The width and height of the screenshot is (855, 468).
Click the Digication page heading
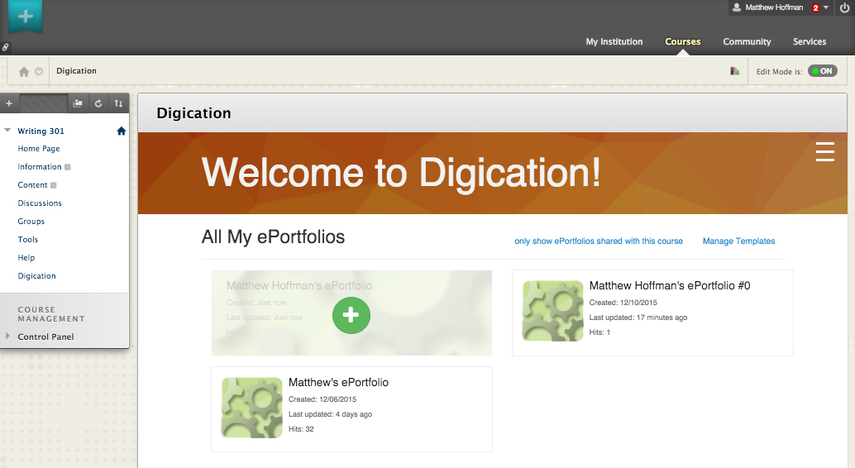[194, 113]
